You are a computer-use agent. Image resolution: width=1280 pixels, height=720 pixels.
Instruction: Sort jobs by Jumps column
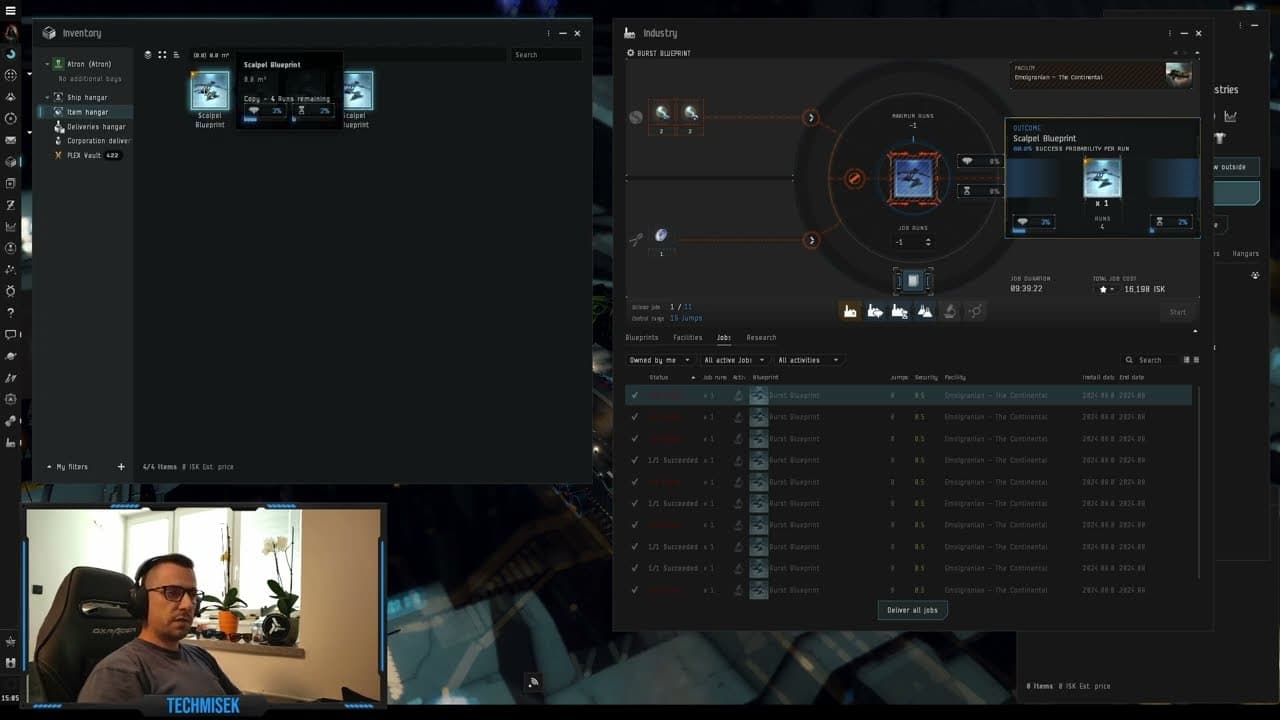tap(899, 377)
